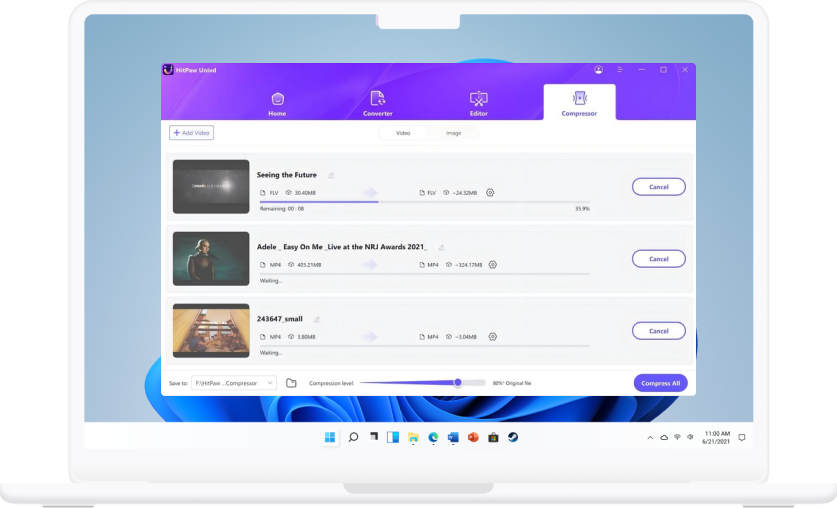Open the taskbar clock and date
This screenshot has width=837, height=508.
tap(717, 438)
